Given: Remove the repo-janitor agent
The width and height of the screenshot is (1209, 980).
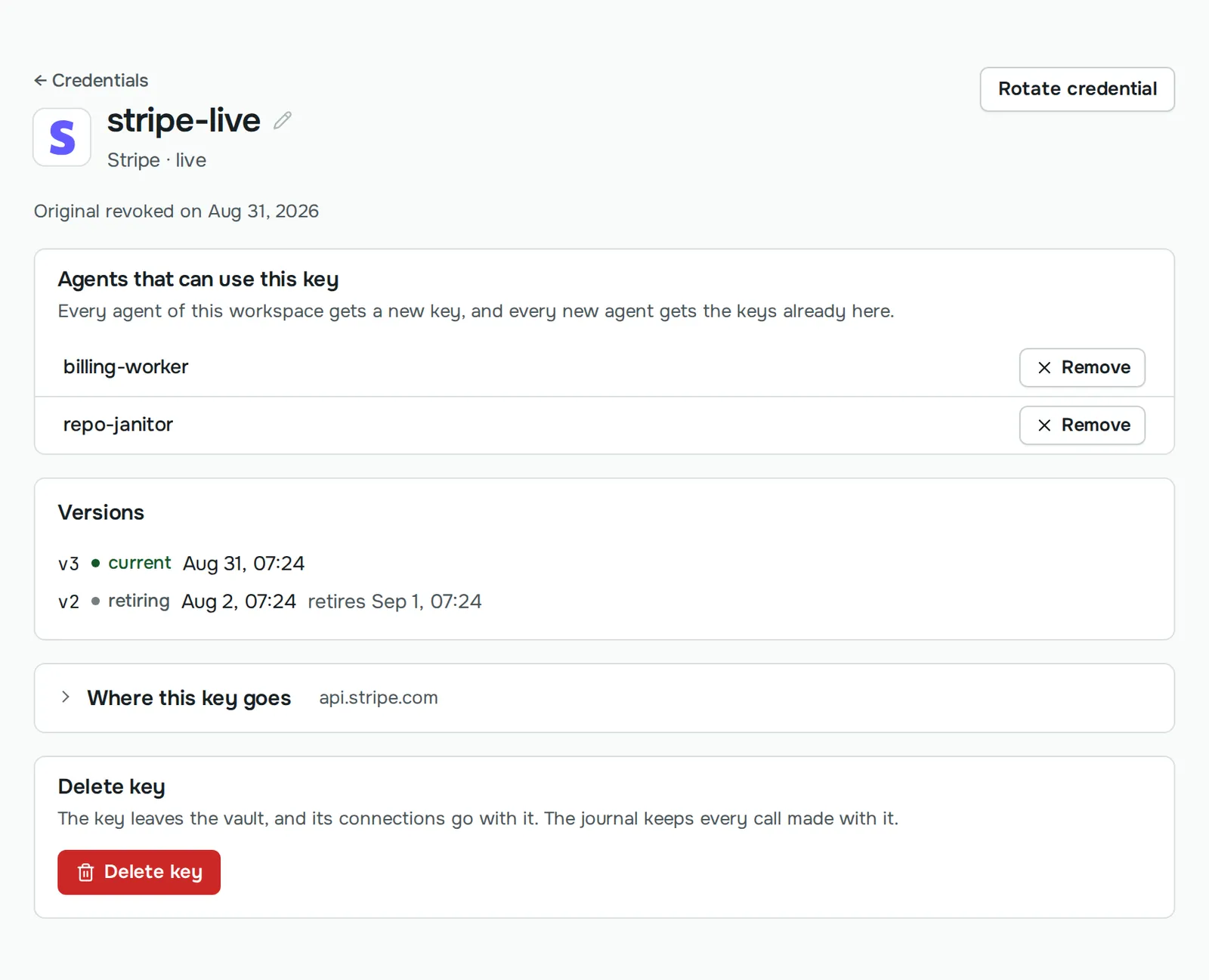Looking at the screenshot, I should pos(1082,425).
